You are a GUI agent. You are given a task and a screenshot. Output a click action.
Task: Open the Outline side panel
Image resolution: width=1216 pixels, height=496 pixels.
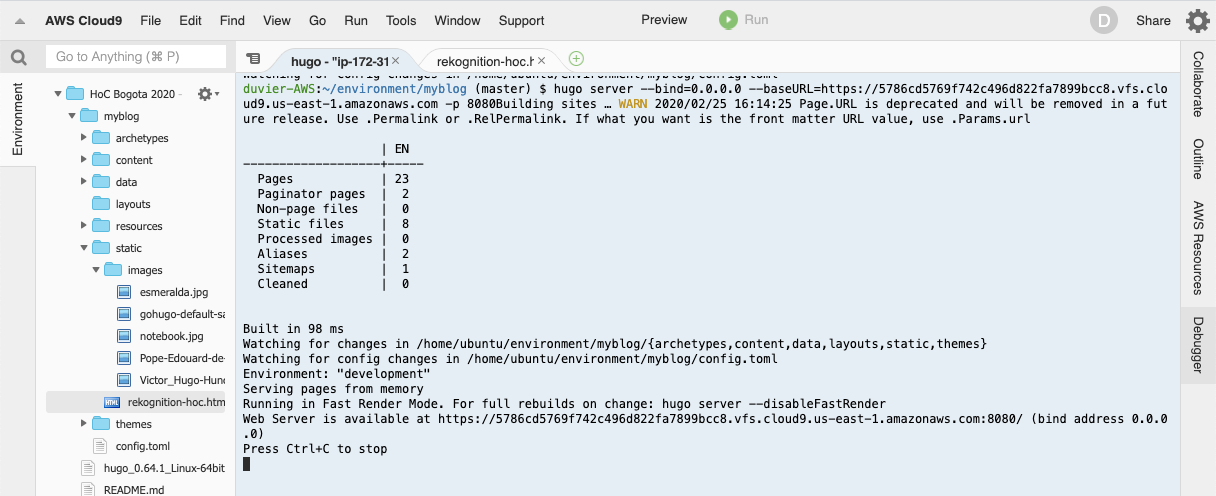1198,159
